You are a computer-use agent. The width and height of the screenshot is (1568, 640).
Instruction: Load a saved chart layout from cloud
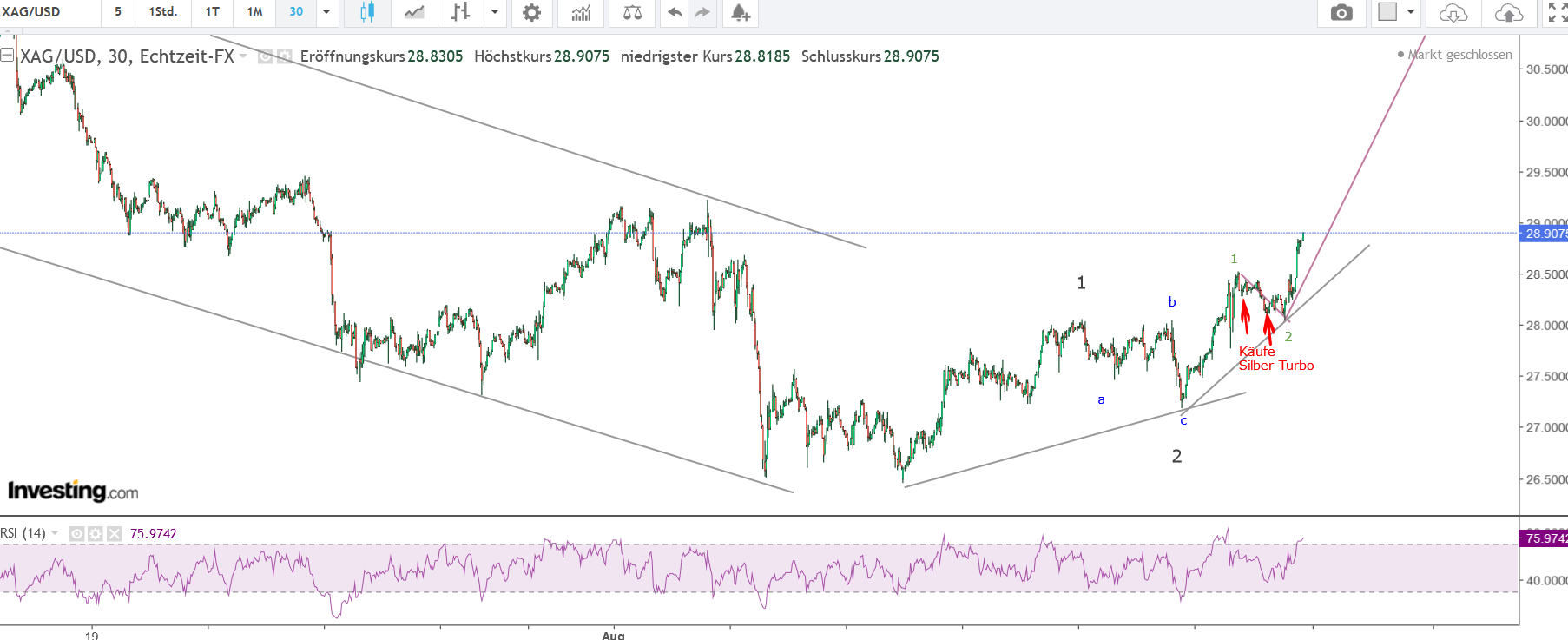pyautogui.click(x=1453, y=12)
